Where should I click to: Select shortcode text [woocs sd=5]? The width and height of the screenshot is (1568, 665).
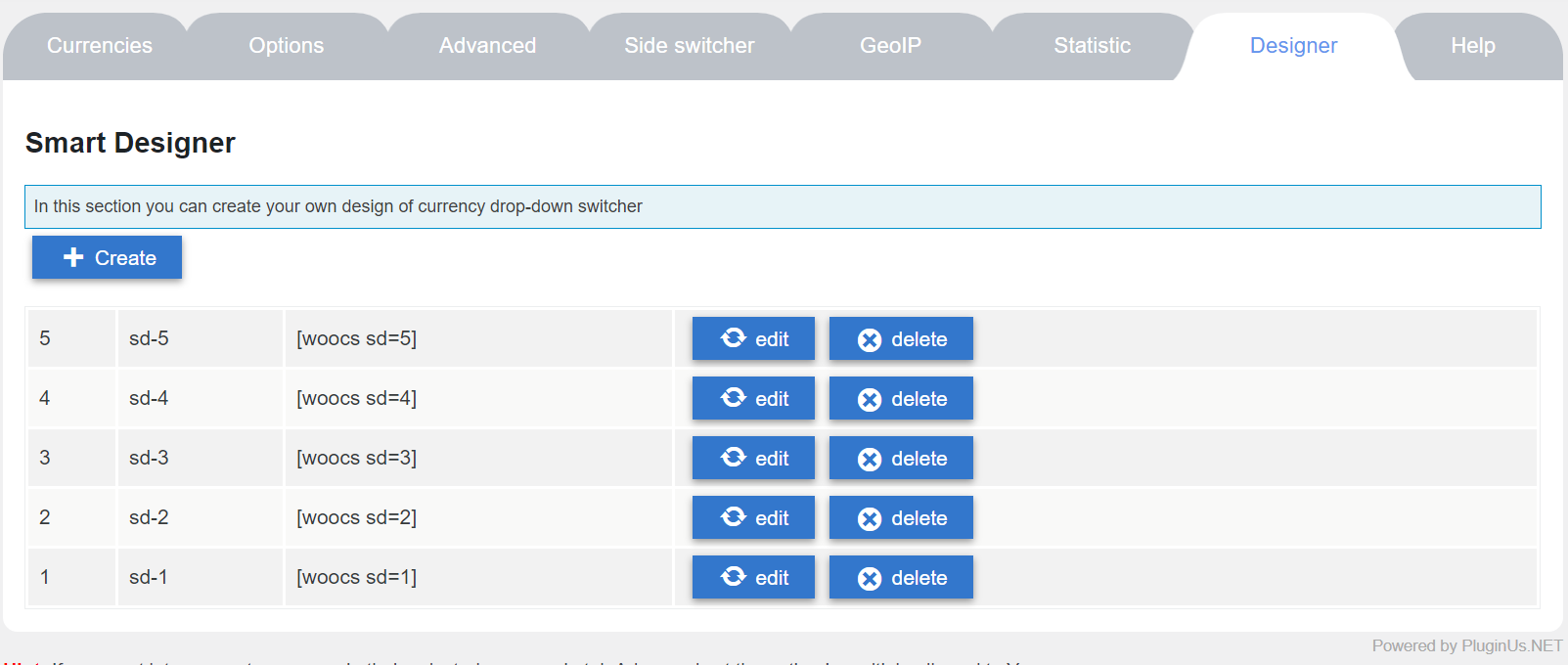pos(357,338)
